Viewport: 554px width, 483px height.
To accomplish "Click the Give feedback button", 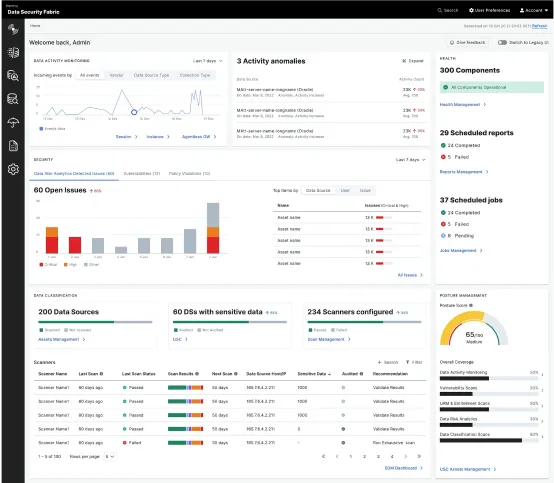I will point(467,42).
